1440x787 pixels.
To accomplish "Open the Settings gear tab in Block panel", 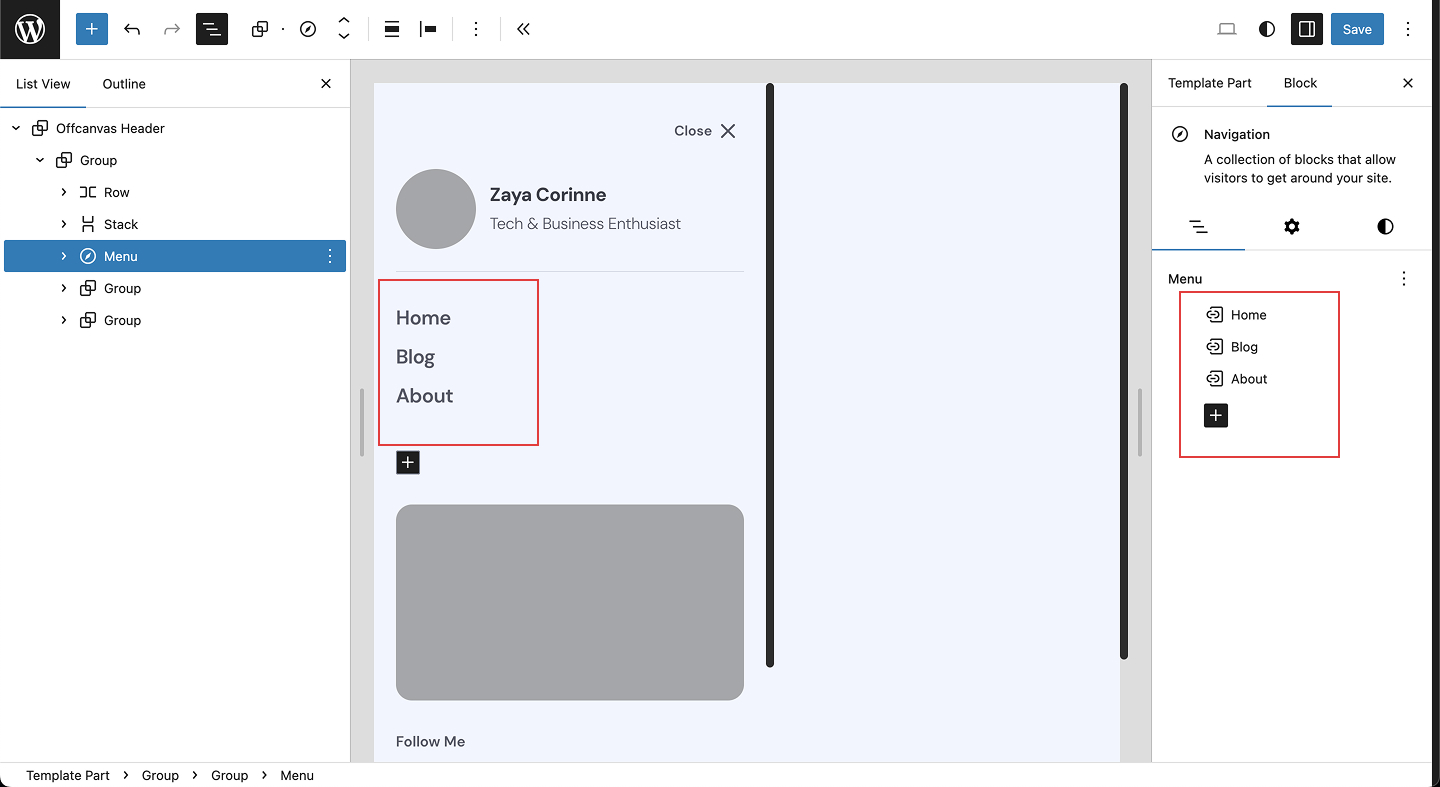I will [x=1291, y=227].
